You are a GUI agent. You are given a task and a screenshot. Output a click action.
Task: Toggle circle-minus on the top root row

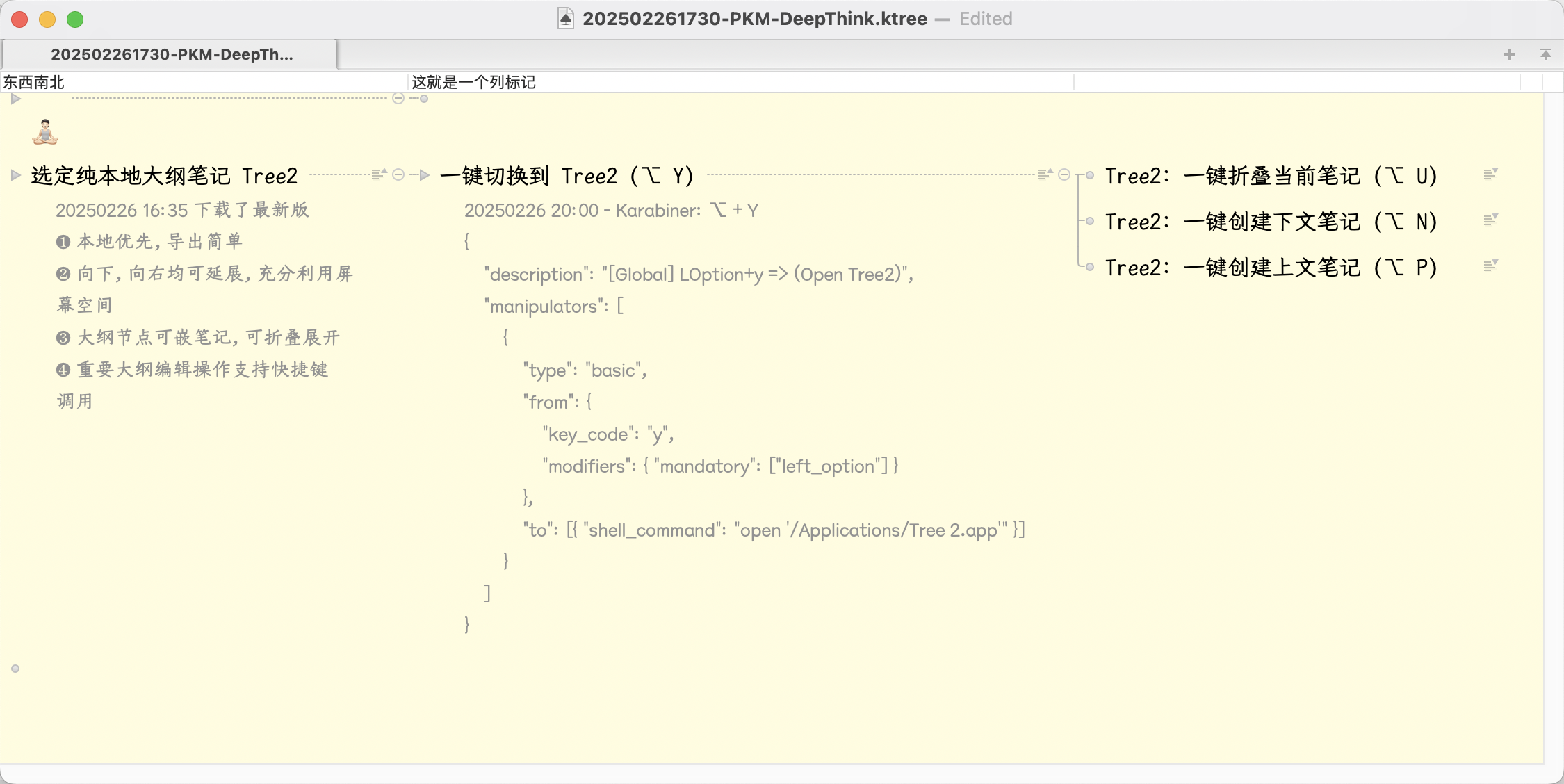(398, 99)
